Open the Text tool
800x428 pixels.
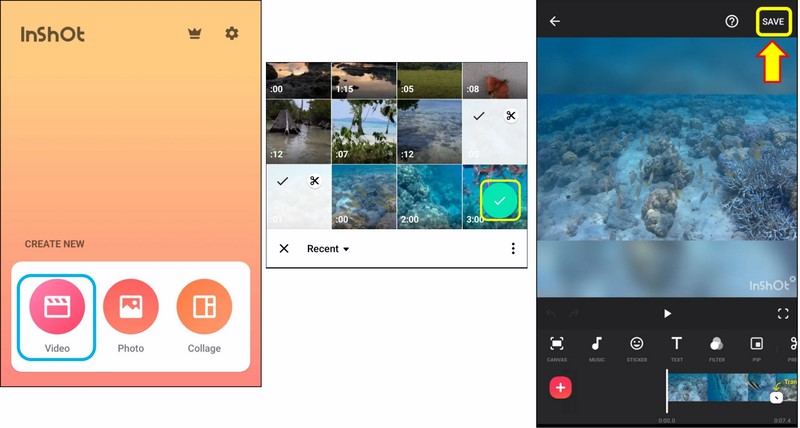click(x=677, y=349)
